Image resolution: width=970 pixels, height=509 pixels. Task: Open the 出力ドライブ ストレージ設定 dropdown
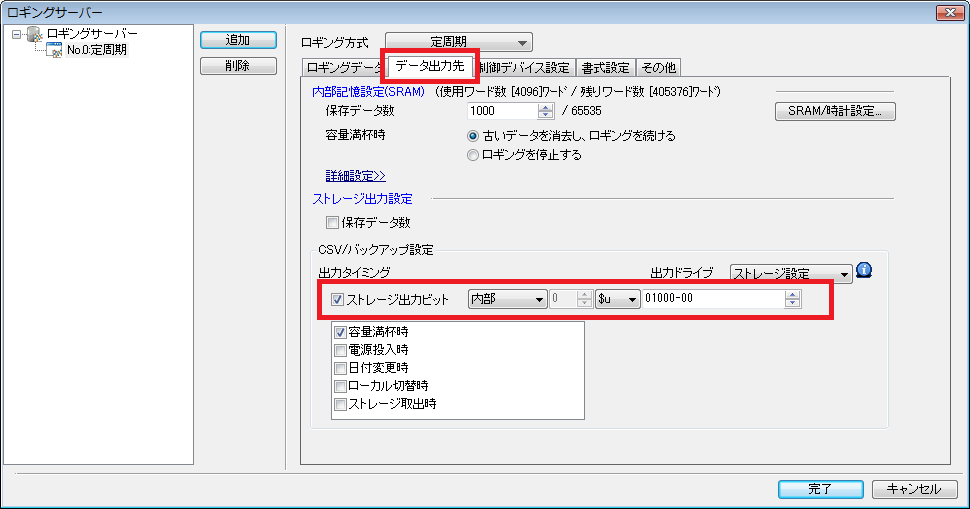pyautogui.click(x=790, y=273)
